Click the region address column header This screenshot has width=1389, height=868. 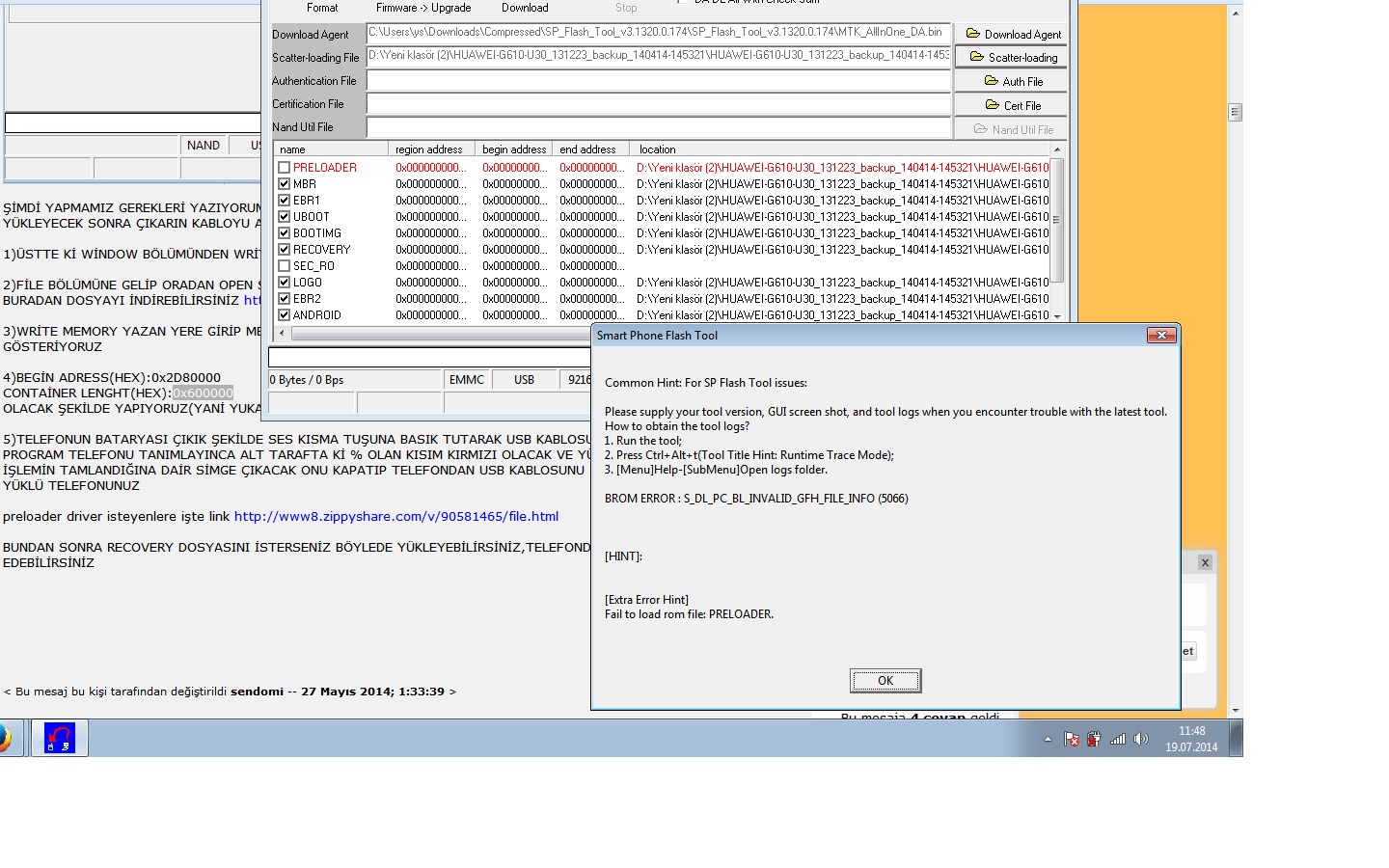click(432, 149)
